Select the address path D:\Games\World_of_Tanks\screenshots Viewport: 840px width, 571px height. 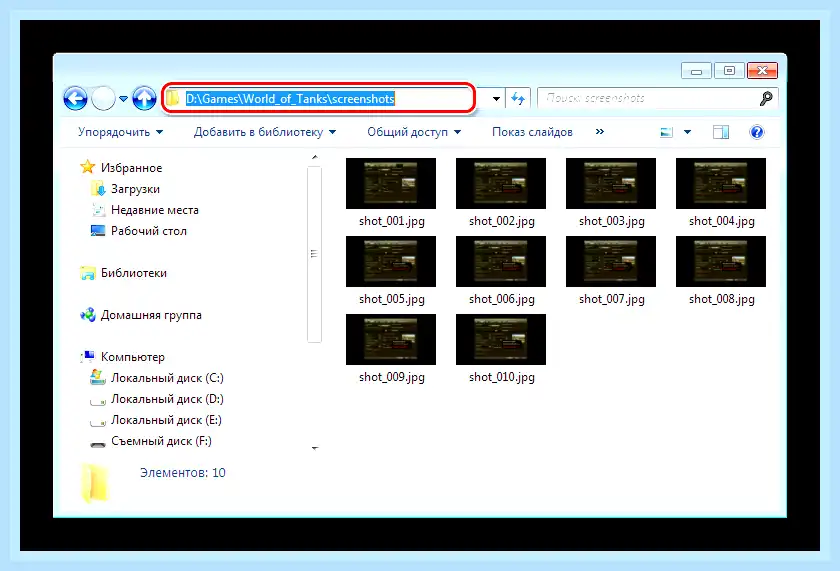(290, 99)
